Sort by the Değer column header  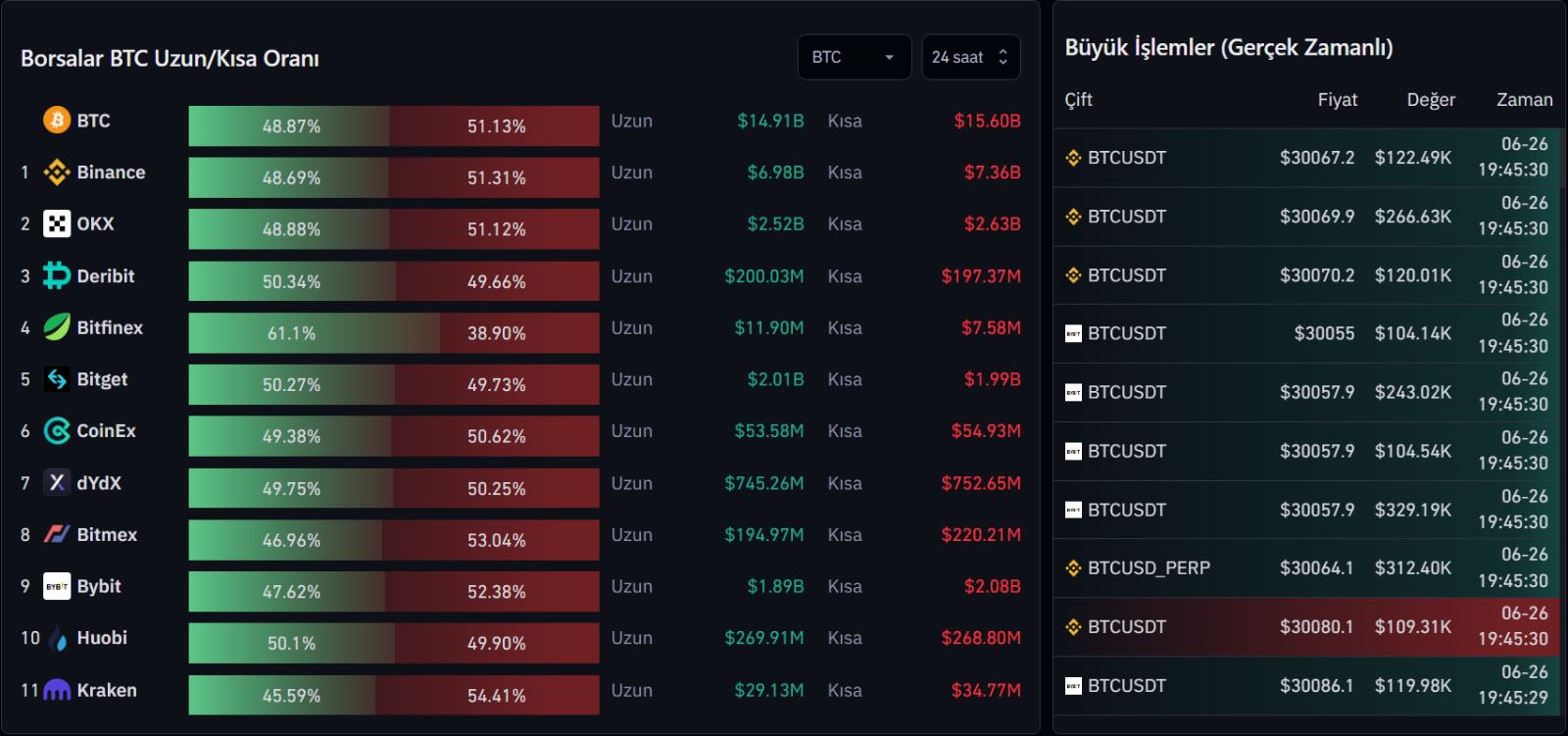[1431, 99]
